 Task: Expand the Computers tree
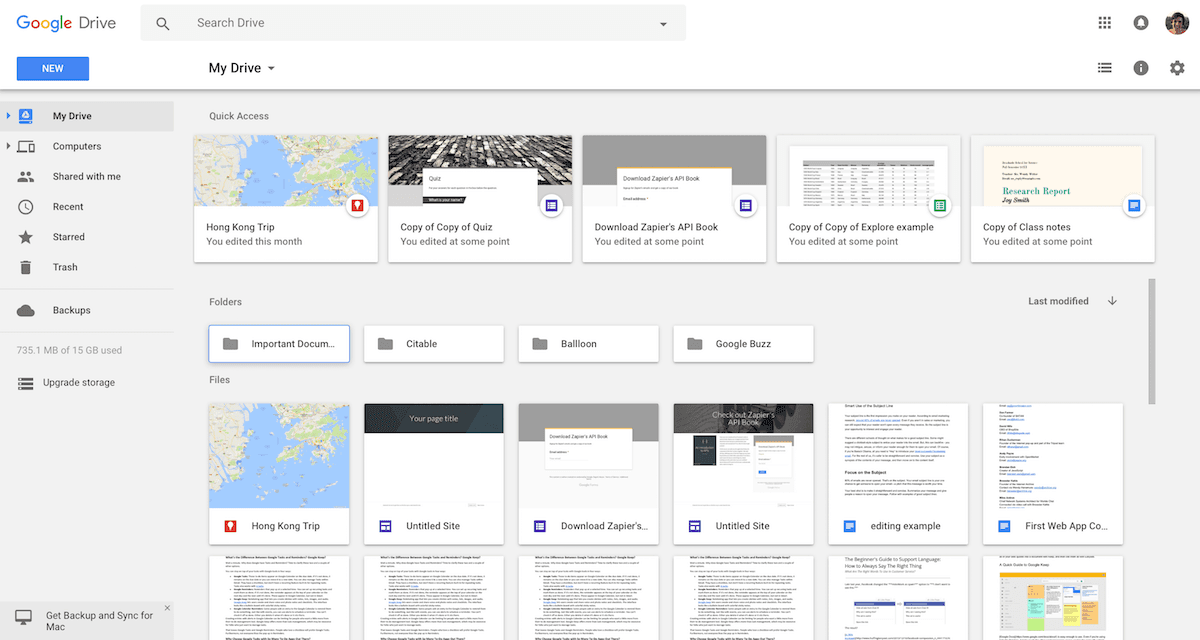click(x=8, y=147)
